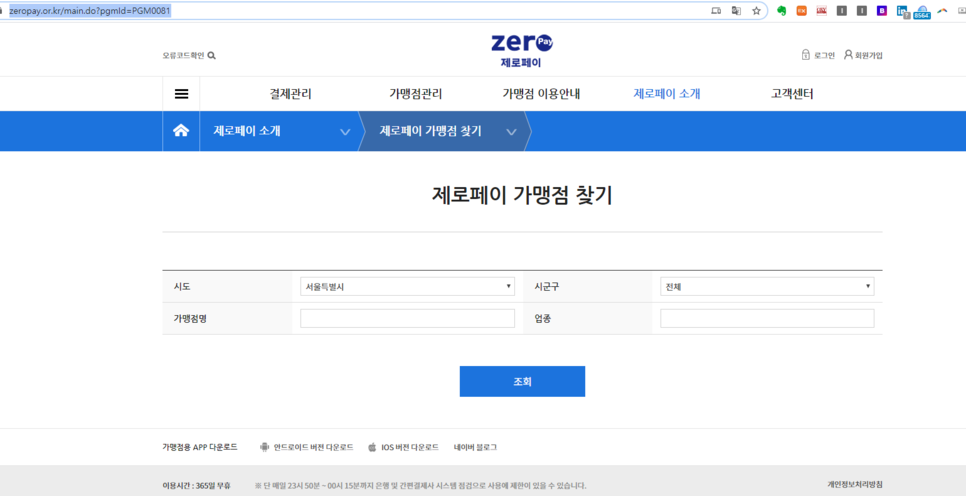966x496 pixels.
Task: Click the 가맹점용 APP 다운로드 text
Action: tap(200, 447)
